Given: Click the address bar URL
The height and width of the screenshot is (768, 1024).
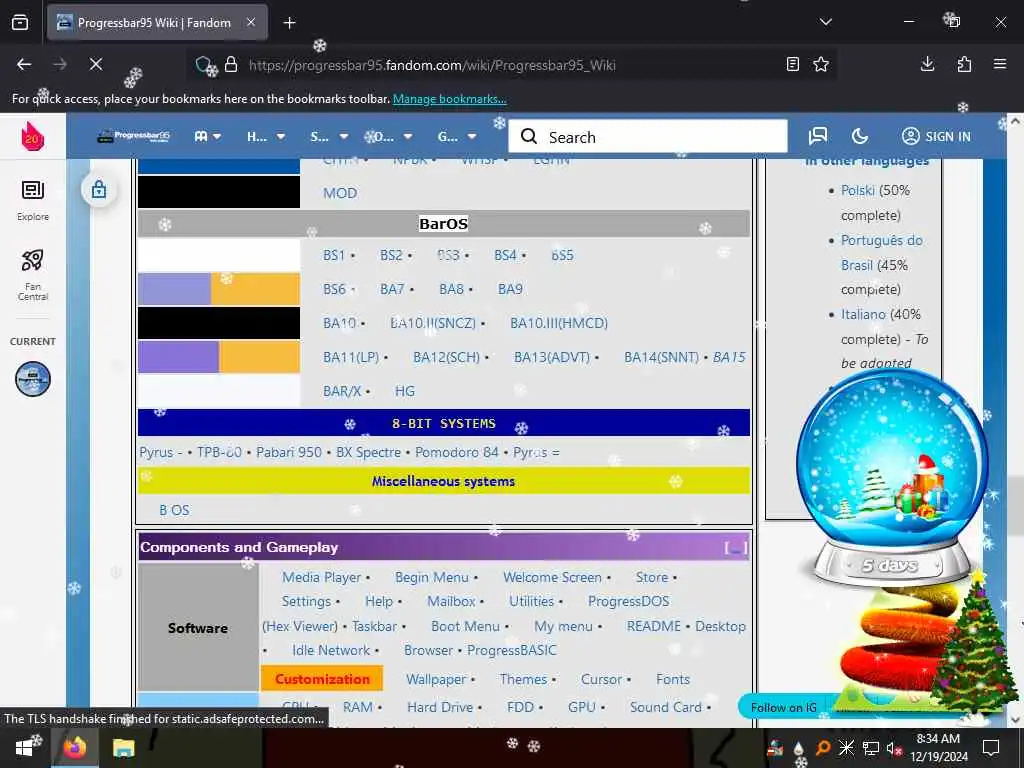Looking at the screenshot, I should [432, 65].
